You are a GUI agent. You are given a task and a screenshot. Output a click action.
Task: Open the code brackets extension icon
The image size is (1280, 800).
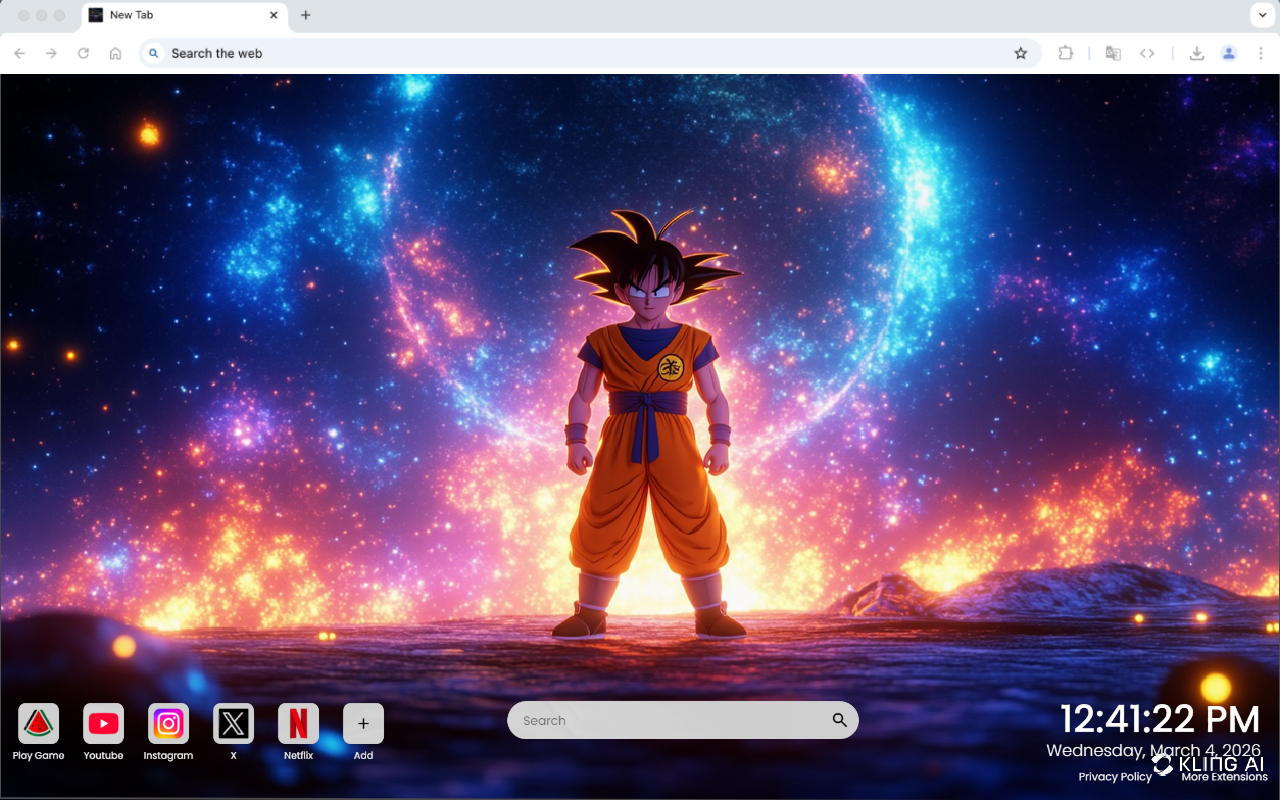(1147, 53)
